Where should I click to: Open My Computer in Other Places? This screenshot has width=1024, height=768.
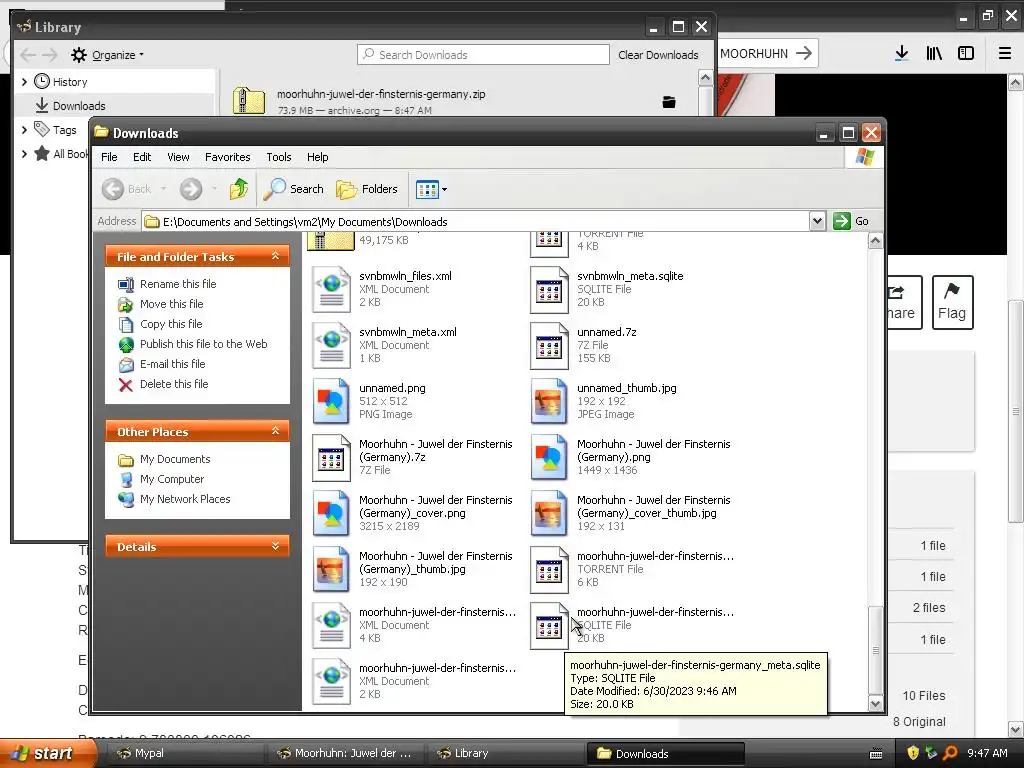(x=172, y=479)
